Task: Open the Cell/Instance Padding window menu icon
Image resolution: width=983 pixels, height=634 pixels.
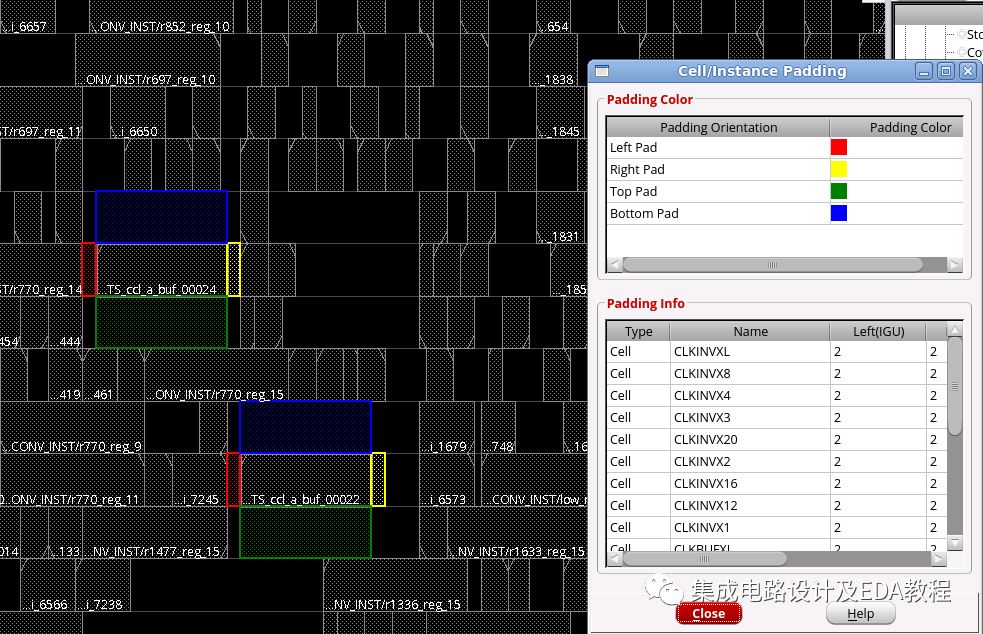Action: (602, 71)
